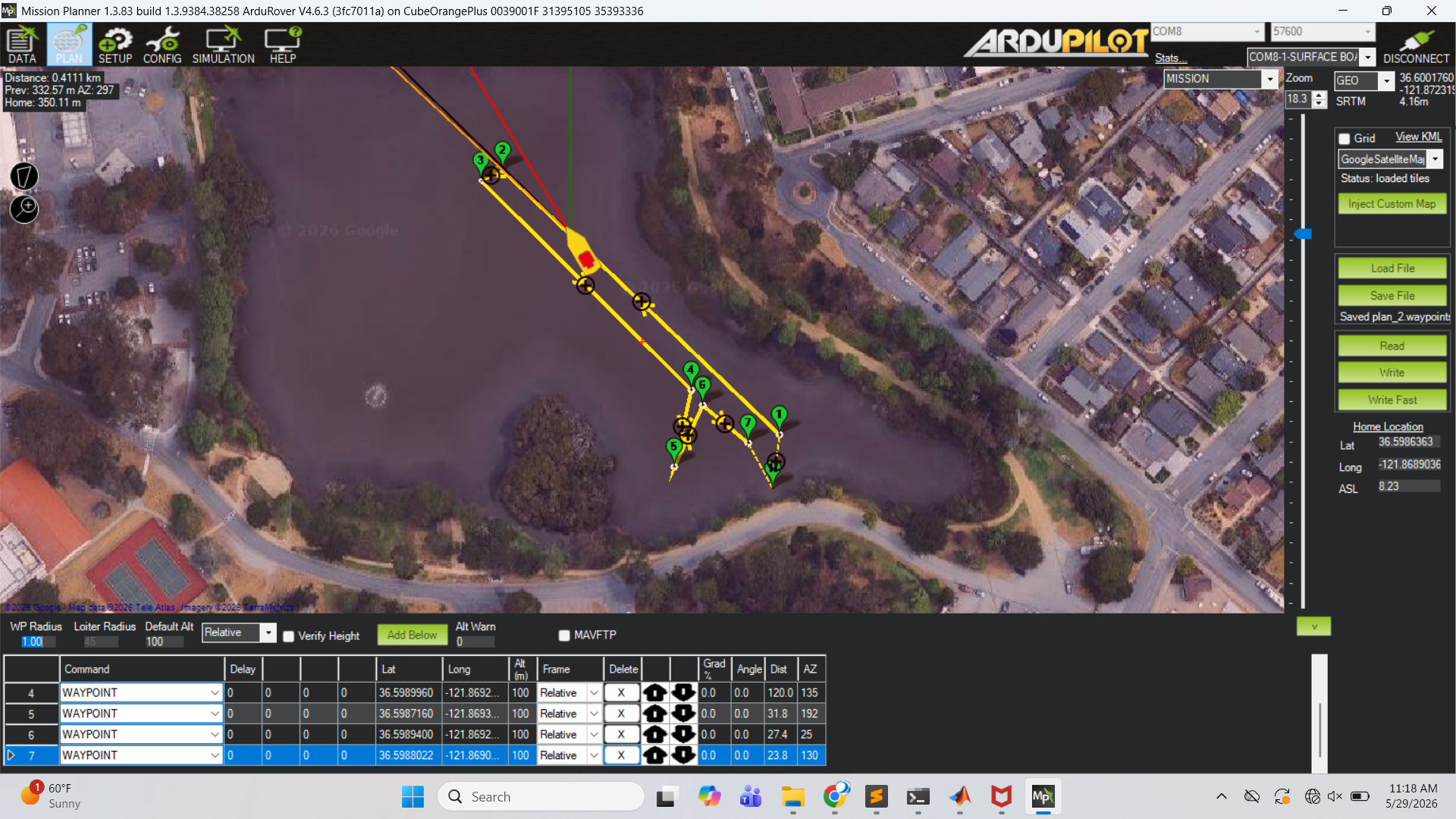Select green waypoint marker 2 on map
Viewport: 1456px width, 819px height.
click(x=502, y=152)
